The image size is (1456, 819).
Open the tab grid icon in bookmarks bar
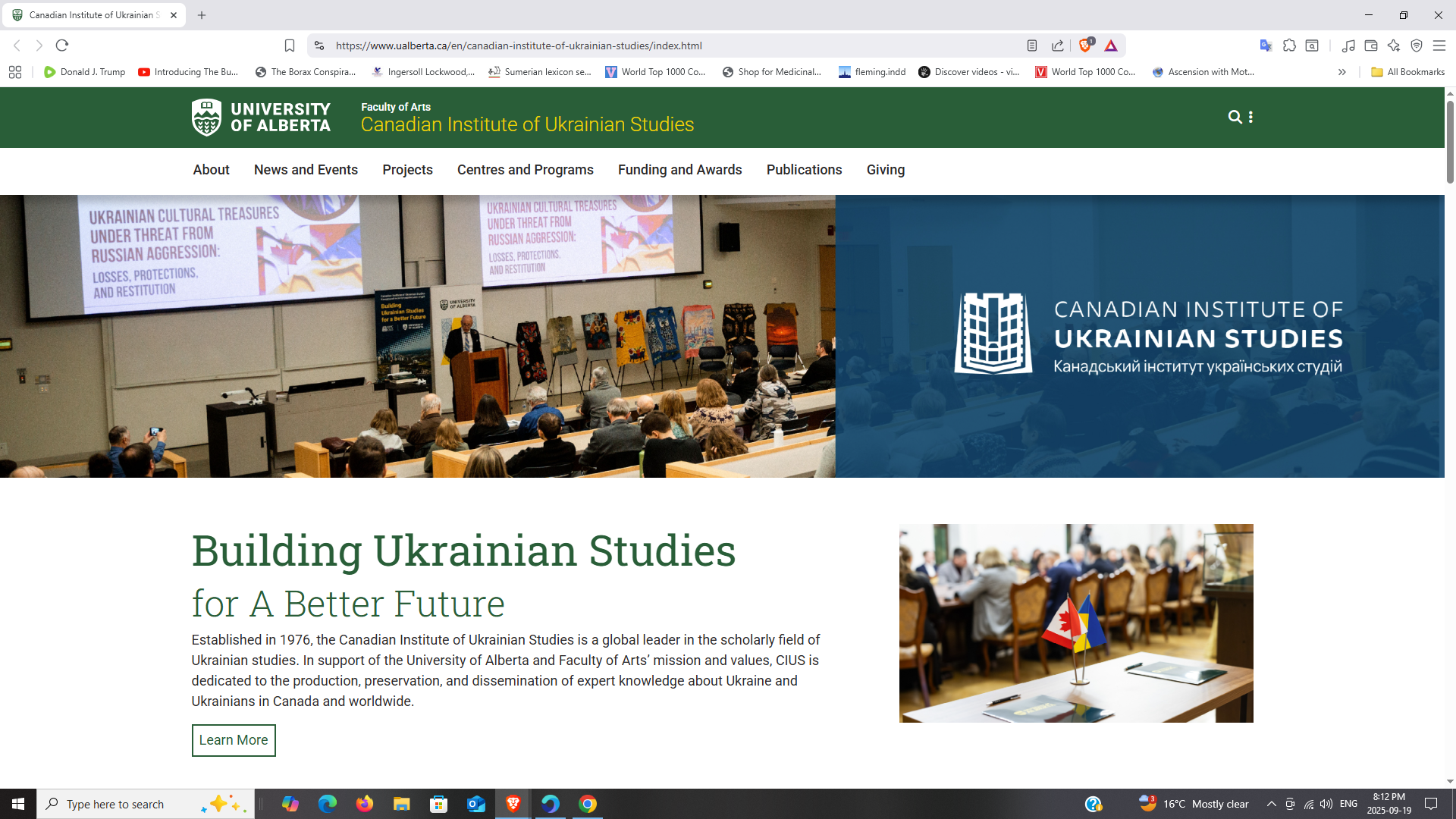pyautogui.click(x=15, y=72)
